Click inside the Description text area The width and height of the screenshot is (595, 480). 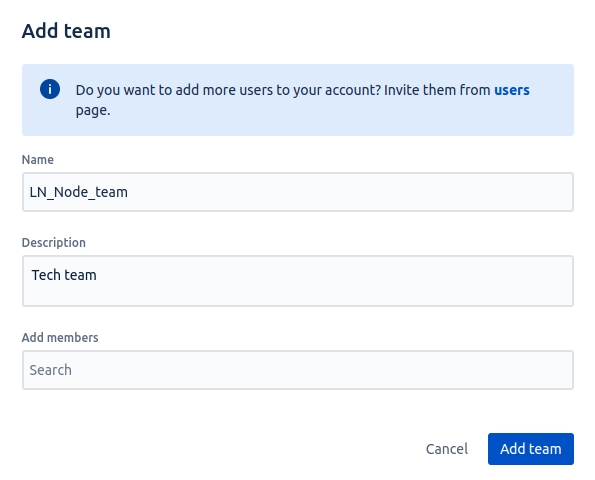[x=298, y=281]
